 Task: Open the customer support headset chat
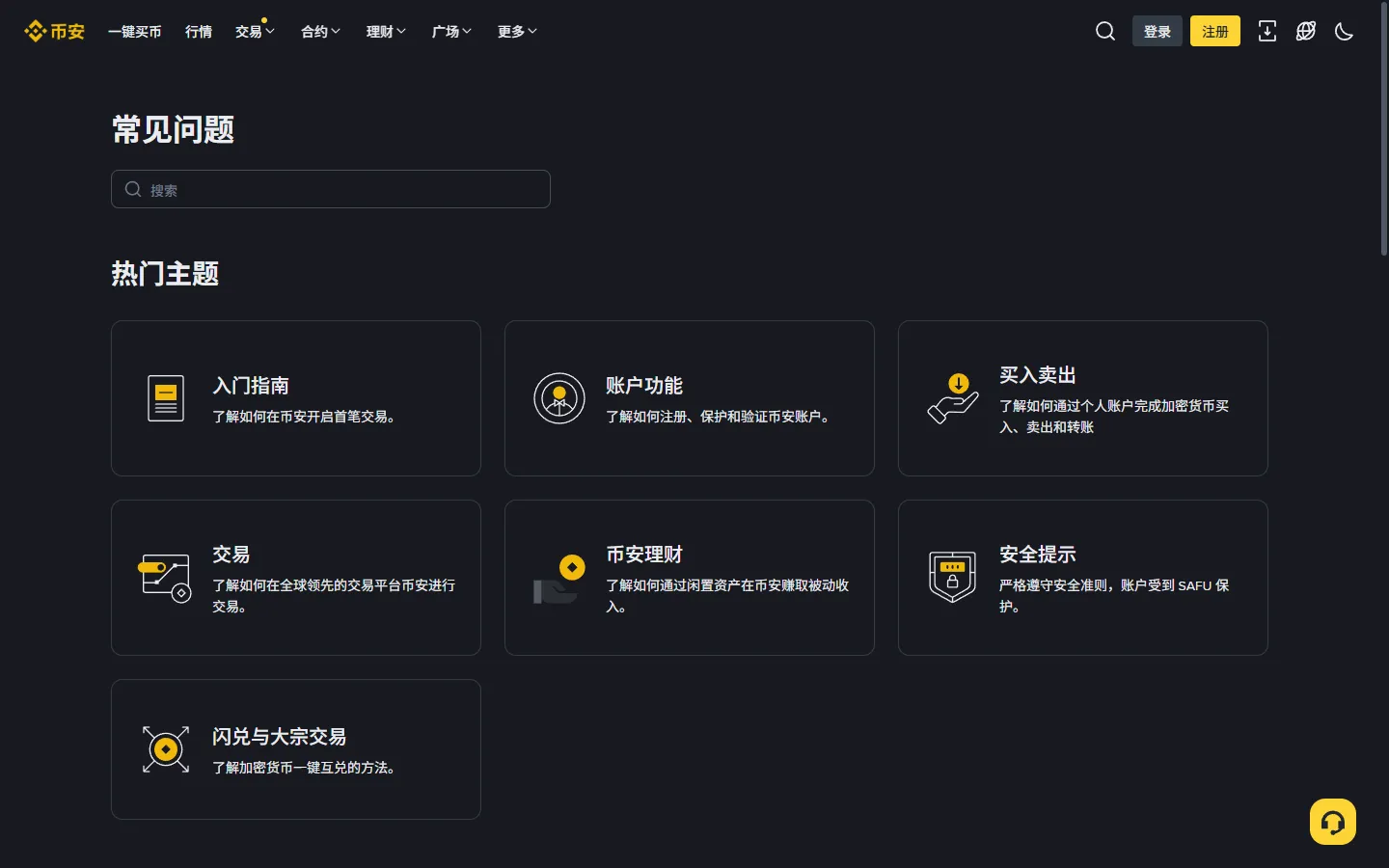pos(1333,822)
